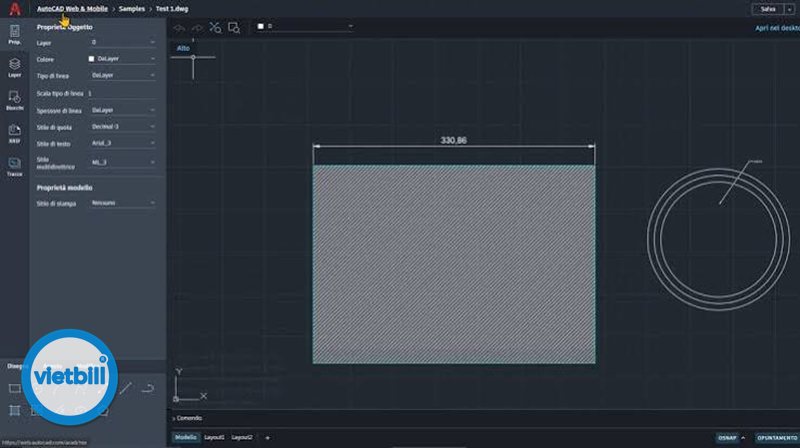Click the Spessore di linea label
Viewport: 800px width, 448px height.
point(59,111)
